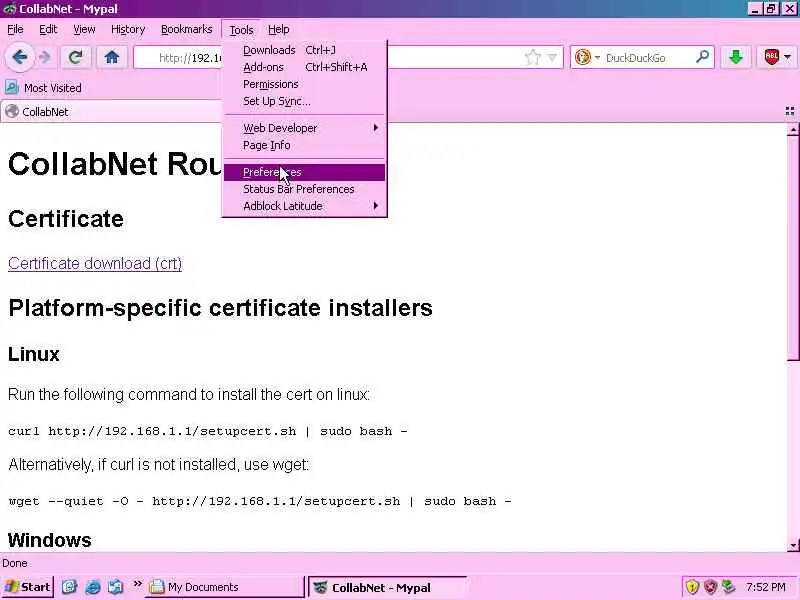Viewport: 800px width, 600px height.
Task: Launch the third quick launch icon
Action: tap(115, 587)
